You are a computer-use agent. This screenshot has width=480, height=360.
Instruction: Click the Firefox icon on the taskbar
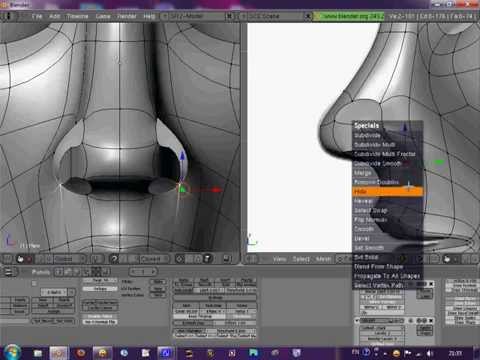(x=81, y=353)
